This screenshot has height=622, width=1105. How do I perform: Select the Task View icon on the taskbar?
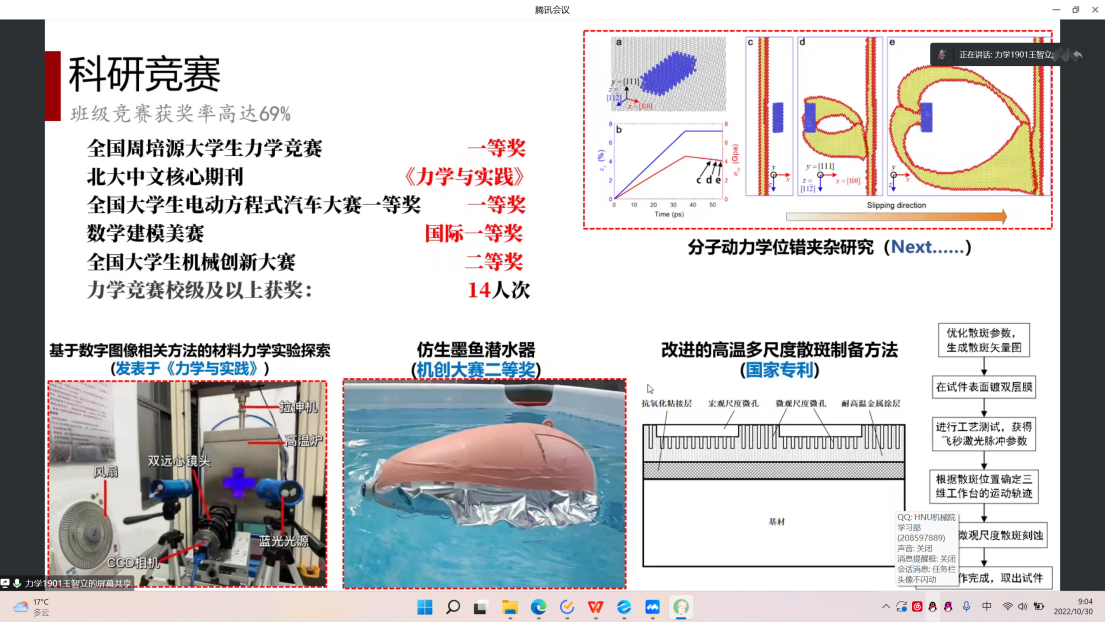480,606
